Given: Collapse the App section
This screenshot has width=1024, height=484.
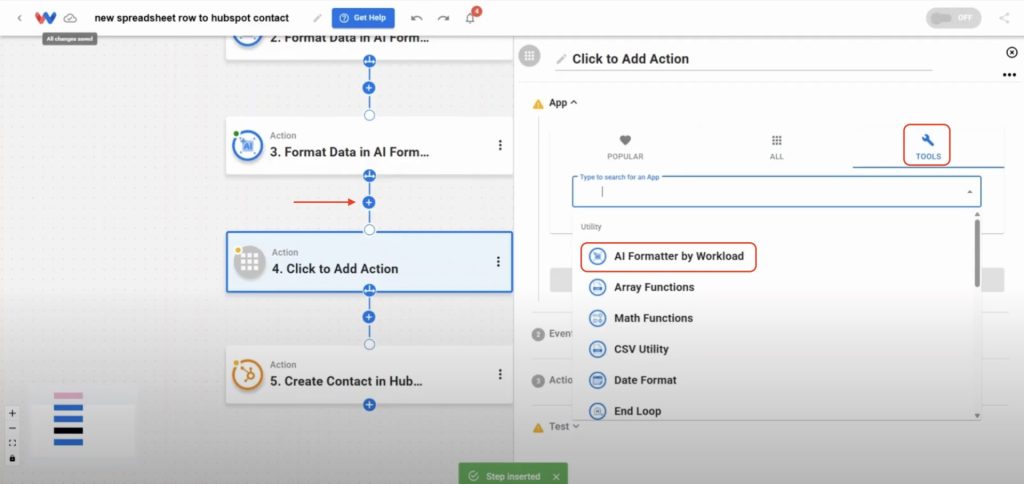Looking at the screenshot, I should point(563,103).
